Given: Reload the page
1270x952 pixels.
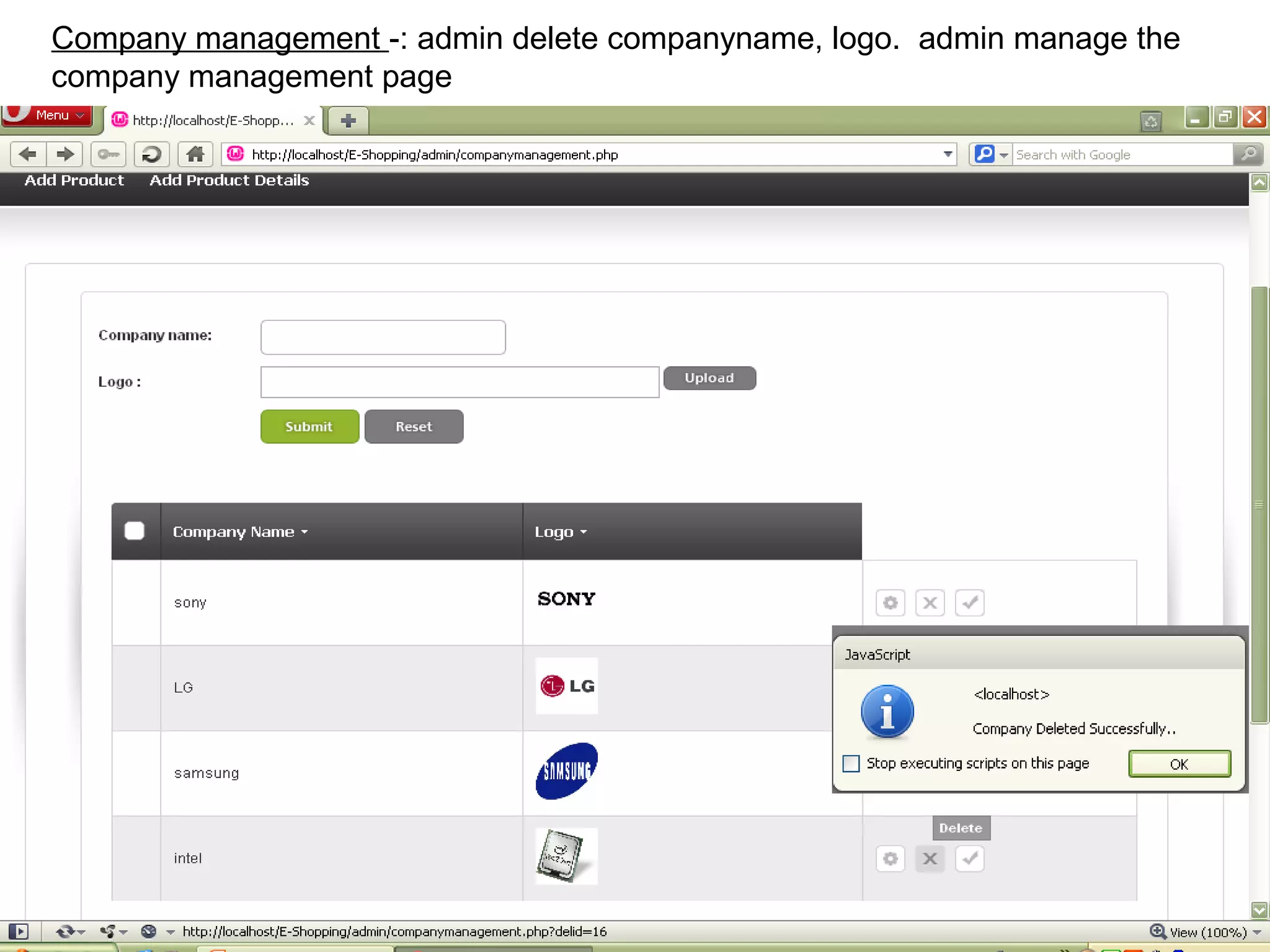Looking at the screenshot, I should coord(151,154).
